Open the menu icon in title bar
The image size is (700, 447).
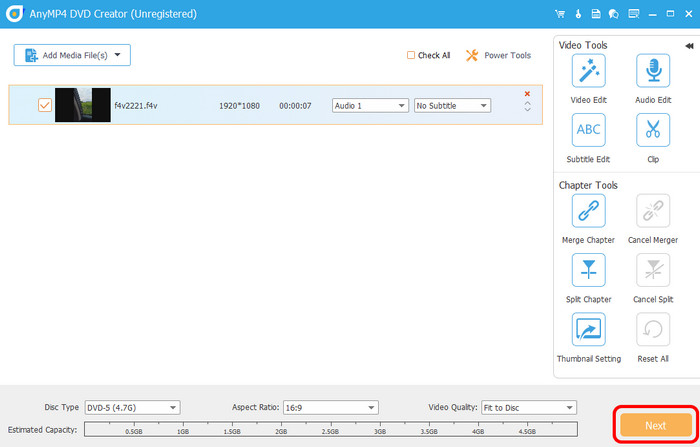[x=633, y=14]
